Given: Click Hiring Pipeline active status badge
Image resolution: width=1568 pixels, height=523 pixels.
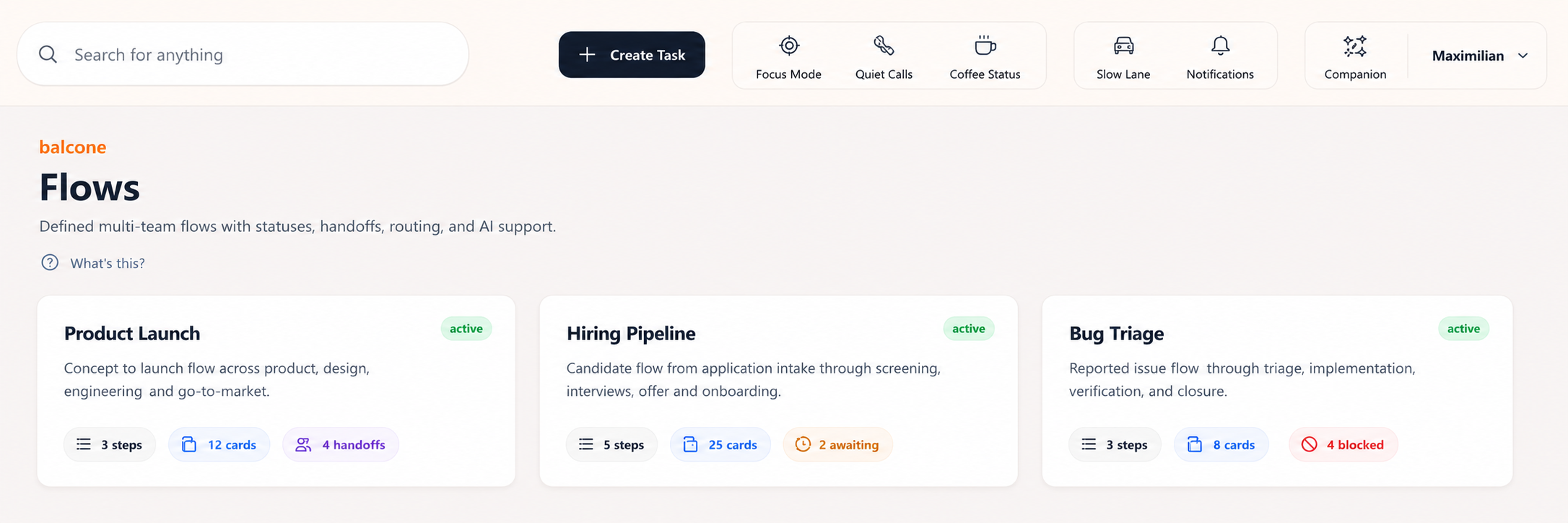Looking at the screenshot, I should coord(969,329).
